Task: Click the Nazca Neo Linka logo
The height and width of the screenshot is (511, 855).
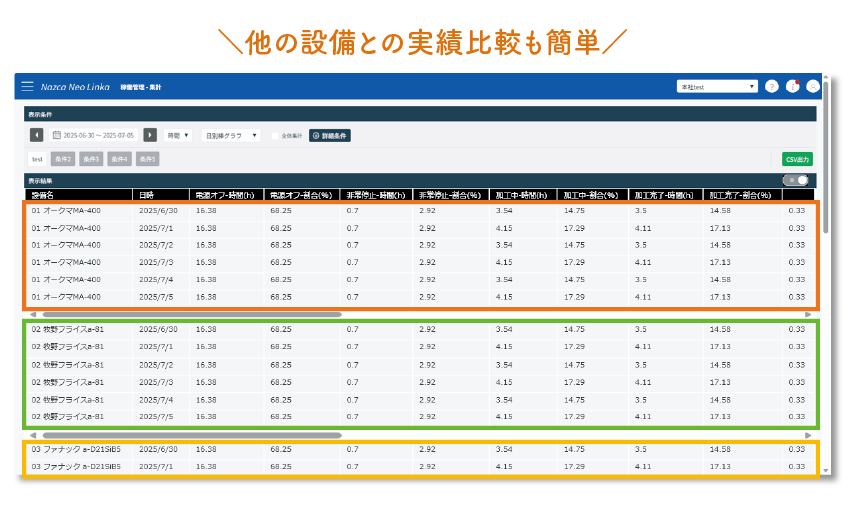Action: [75, 87]
